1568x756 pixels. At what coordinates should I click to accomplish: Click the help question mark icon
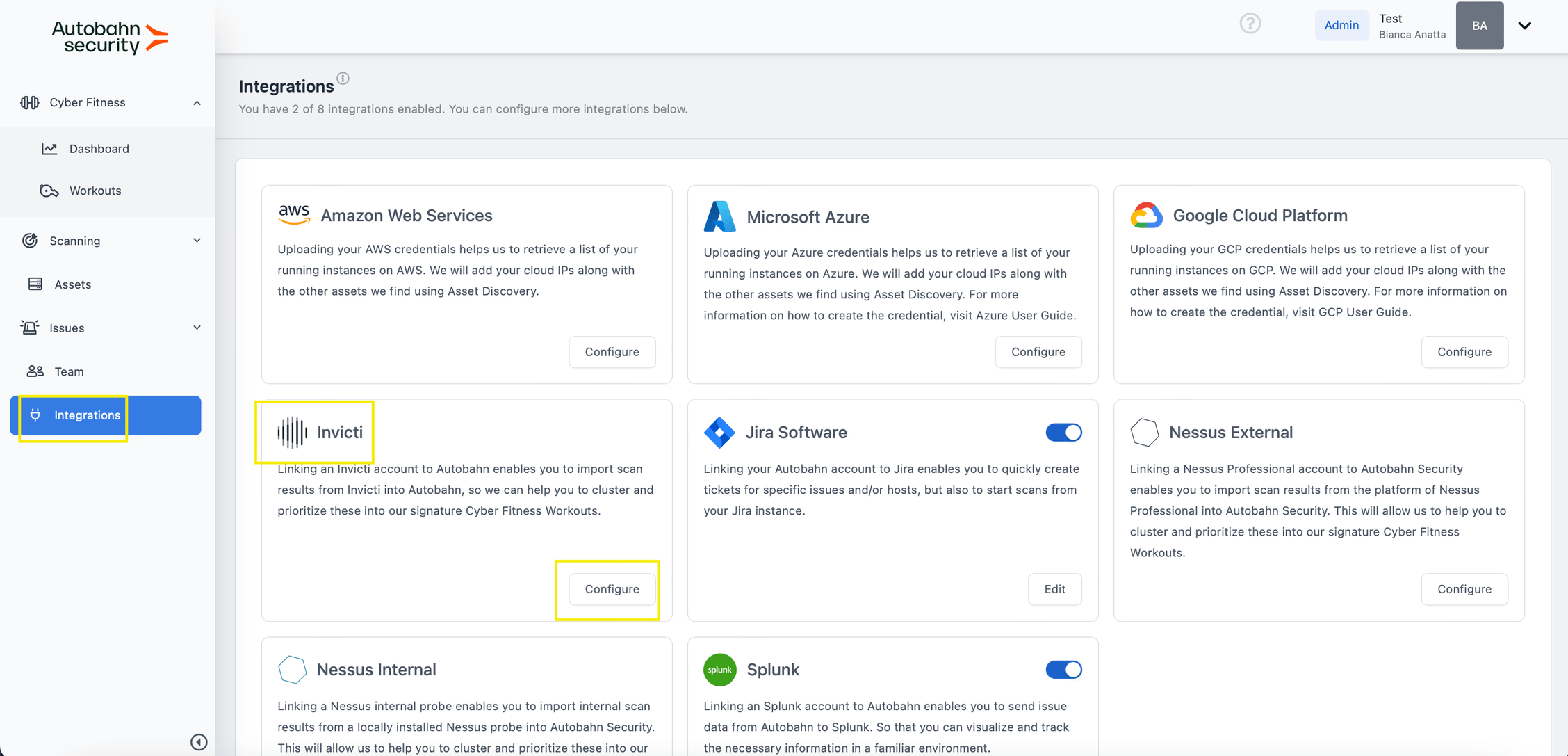[1250, 24]
